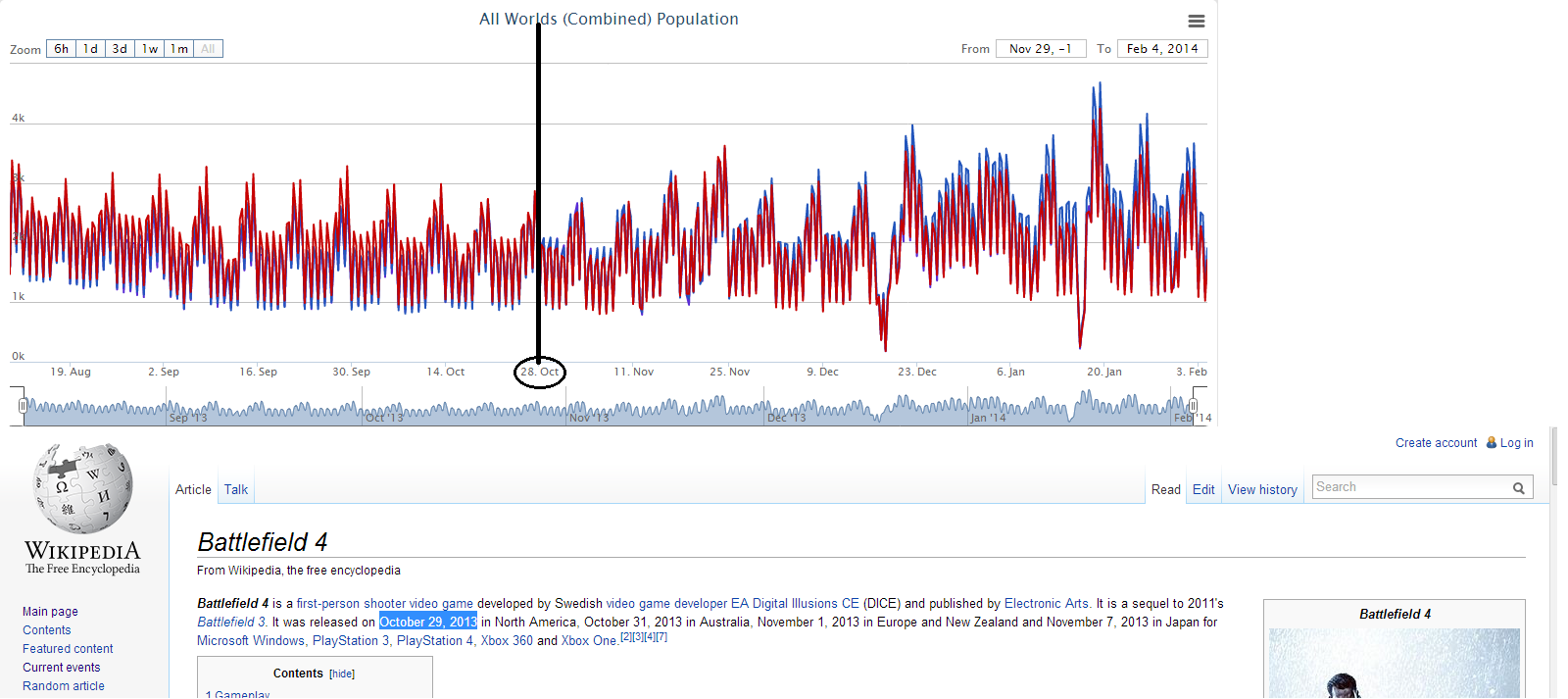Click the highlighted October 29, 2013 date

(428, 623)
